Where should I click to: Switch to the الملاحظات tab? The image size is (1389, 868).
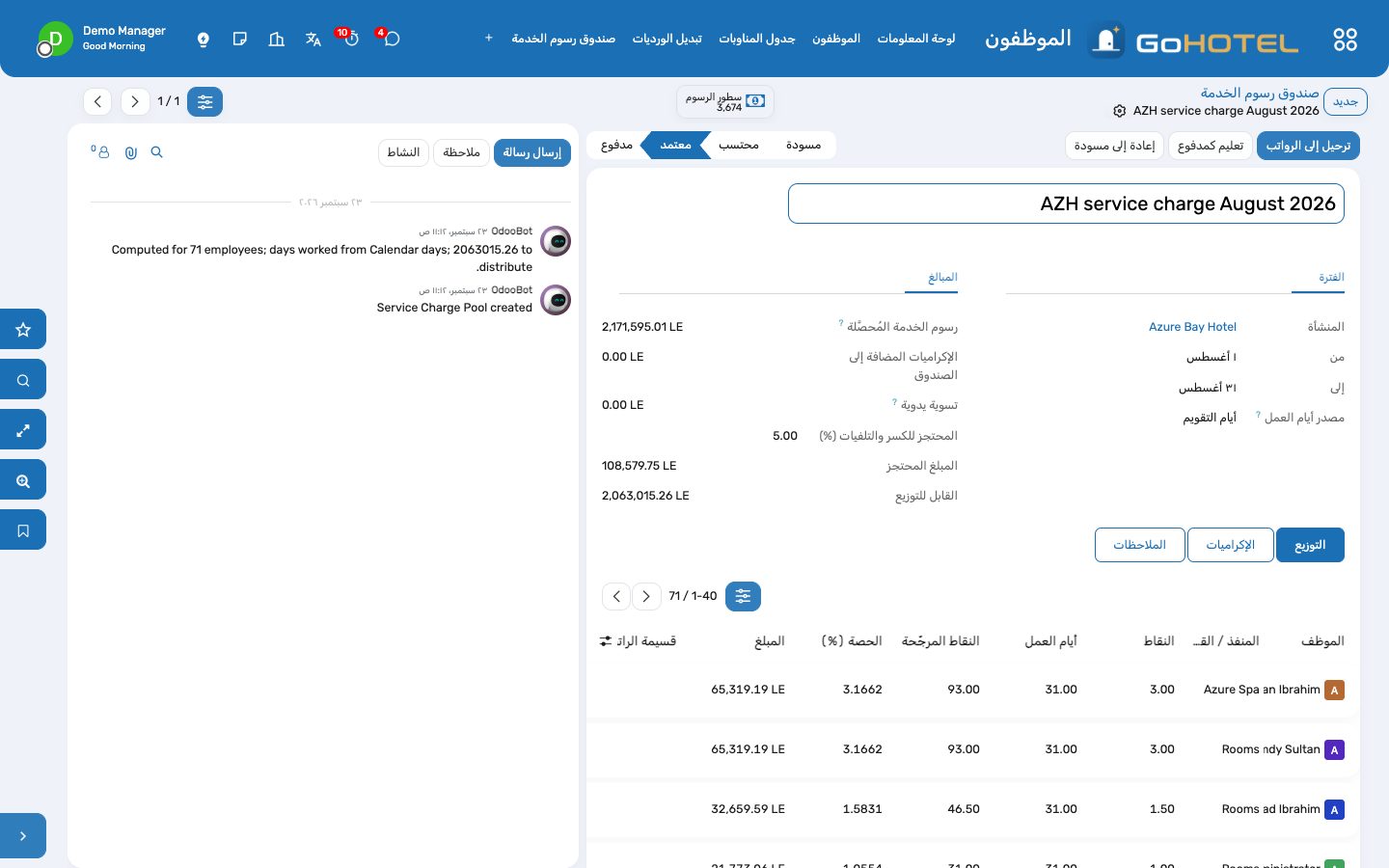(1140, 545)
